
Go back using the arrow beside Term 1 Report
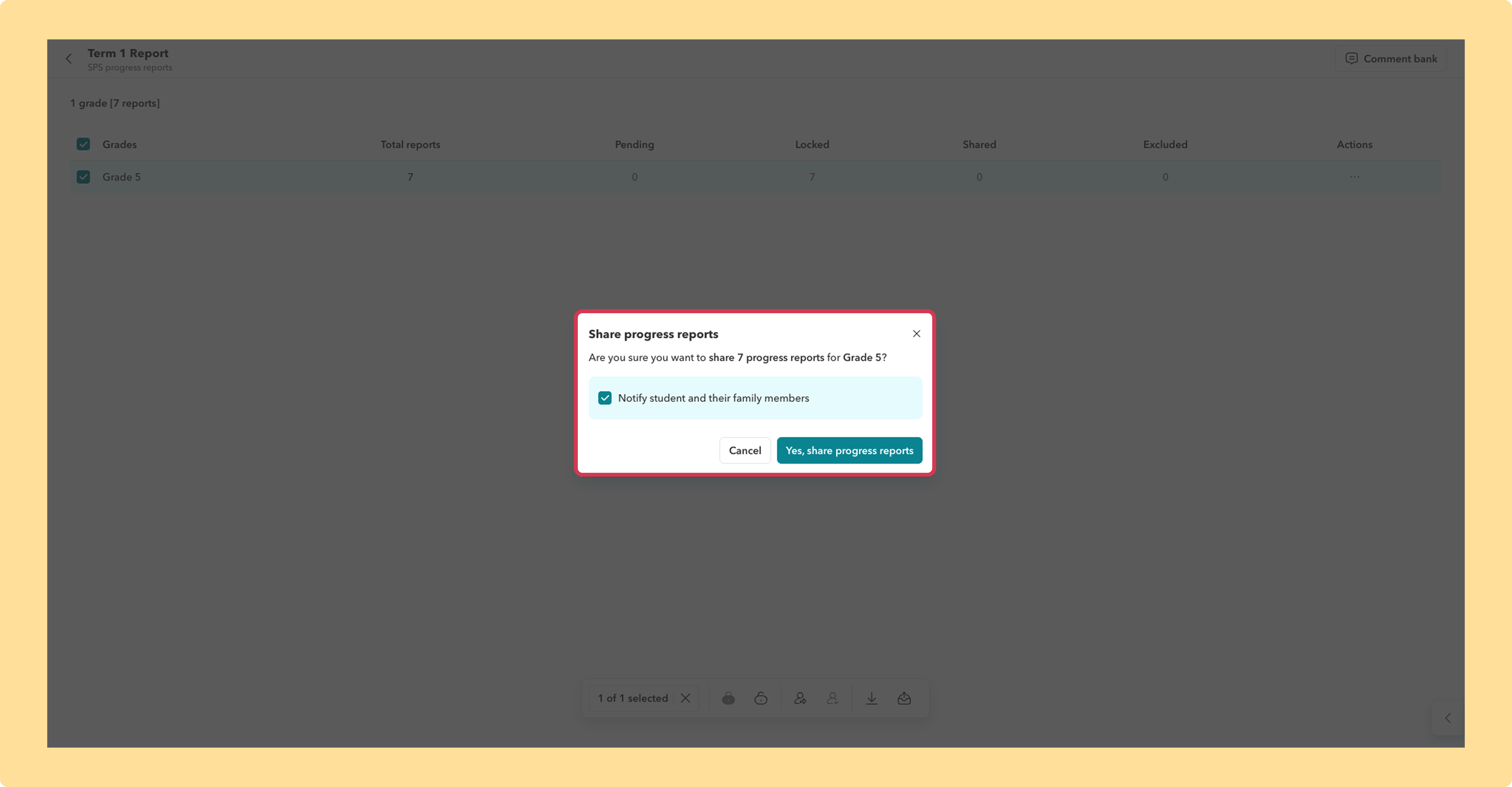(69, 59)
